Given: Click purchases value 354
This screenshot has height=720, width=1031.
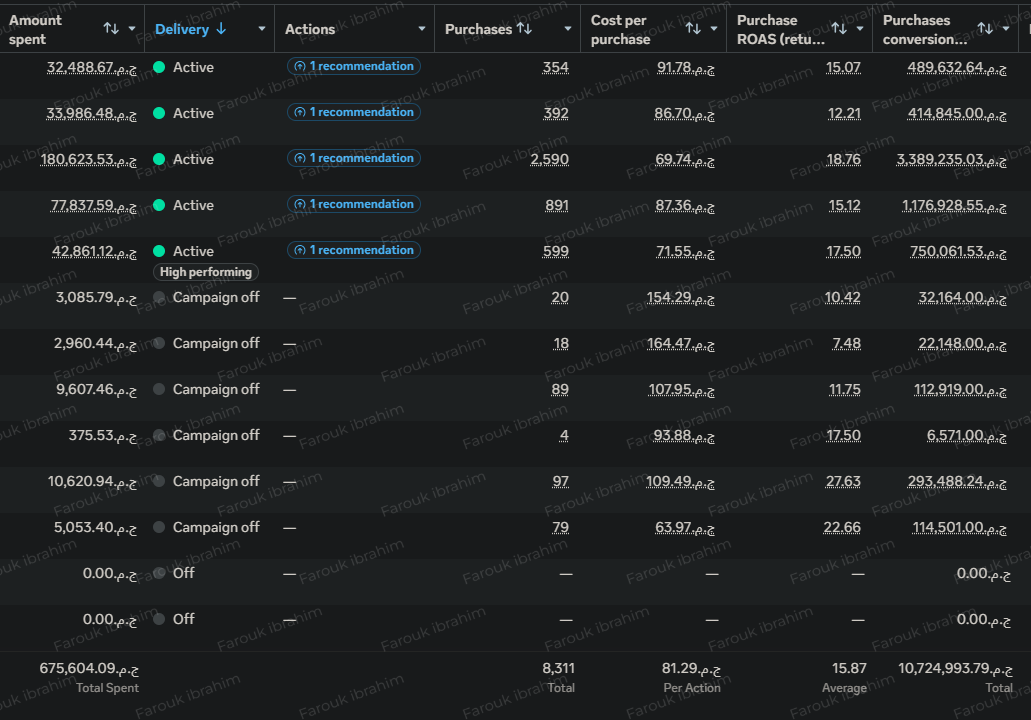Looking at the screenshot, I should click(556, 68).
